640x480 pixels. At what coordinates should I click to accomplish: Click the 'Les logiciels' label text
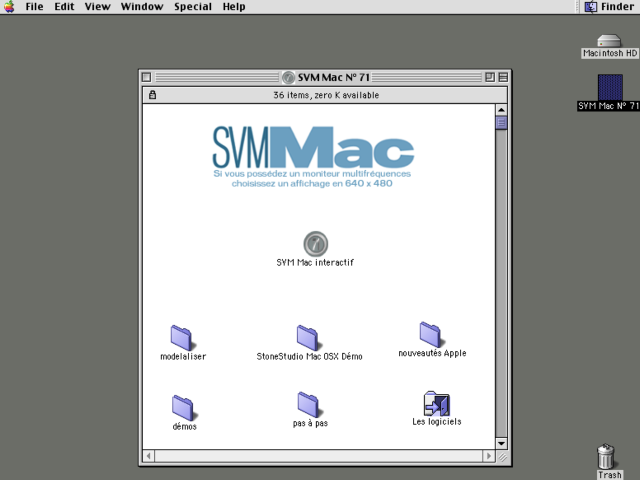click(437, 422)
